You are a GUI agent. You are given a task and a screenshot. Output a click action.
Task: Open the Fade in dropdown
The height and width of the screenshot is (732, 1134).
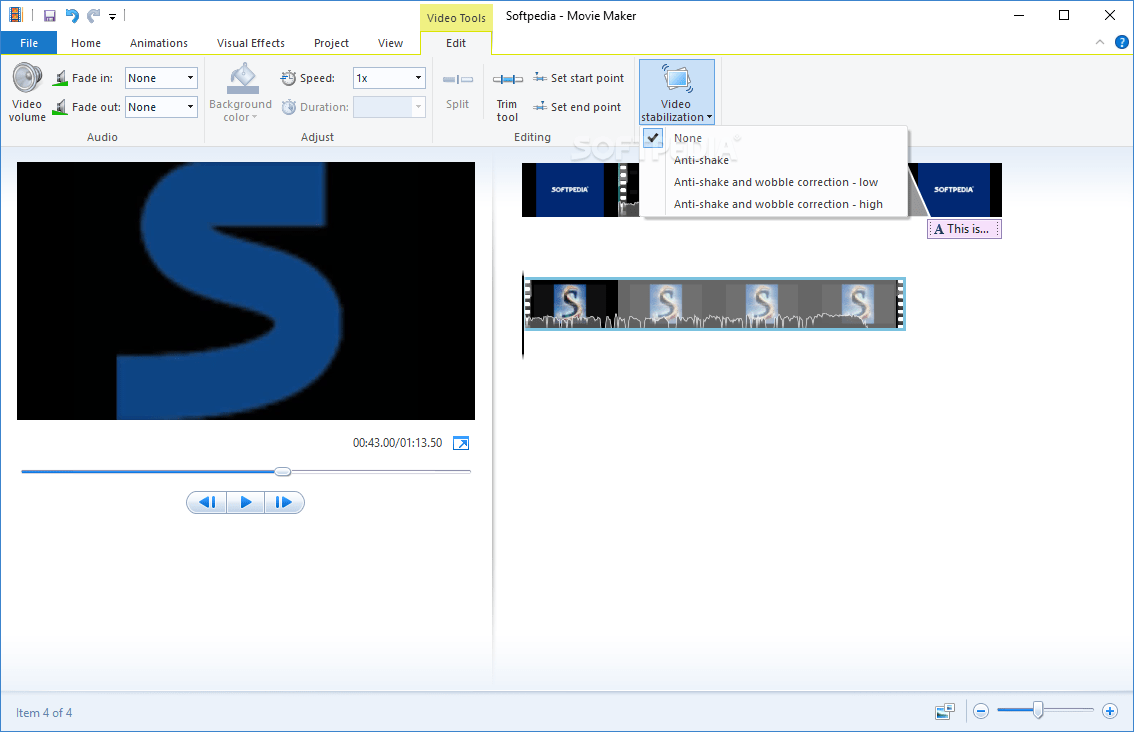(188, 77)
